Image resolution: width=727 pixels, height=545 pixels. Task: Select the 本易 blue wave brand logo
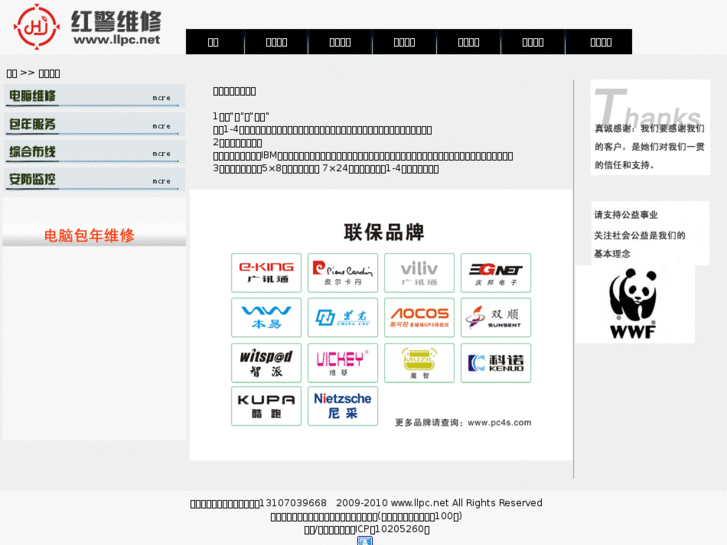[266, 318]
